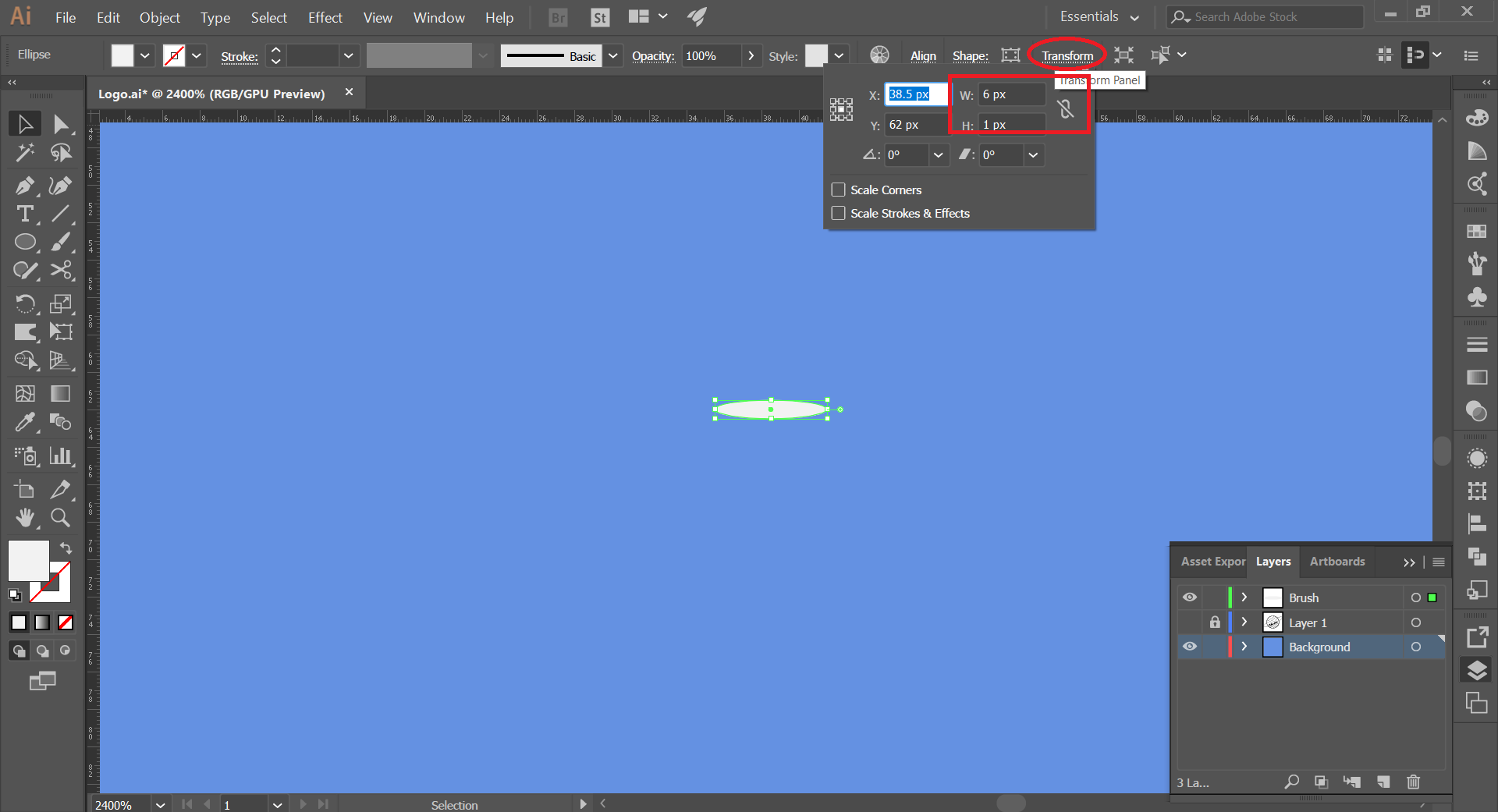
Task: Click delete selection trash icon in Layers
Action: click(1413, 782)
